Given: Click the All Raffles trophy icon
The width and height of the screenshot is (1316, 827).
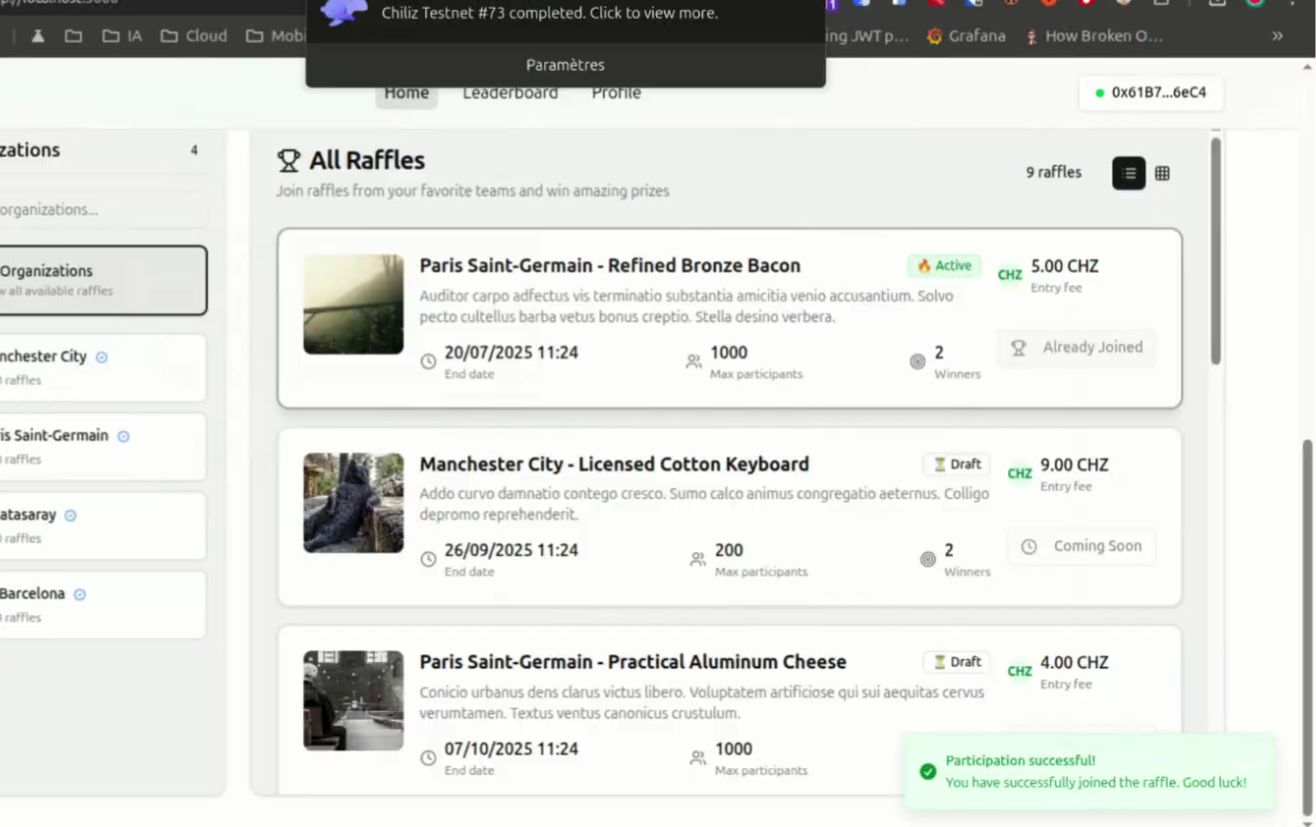Looking at the screenshot, I should (289, 160).
